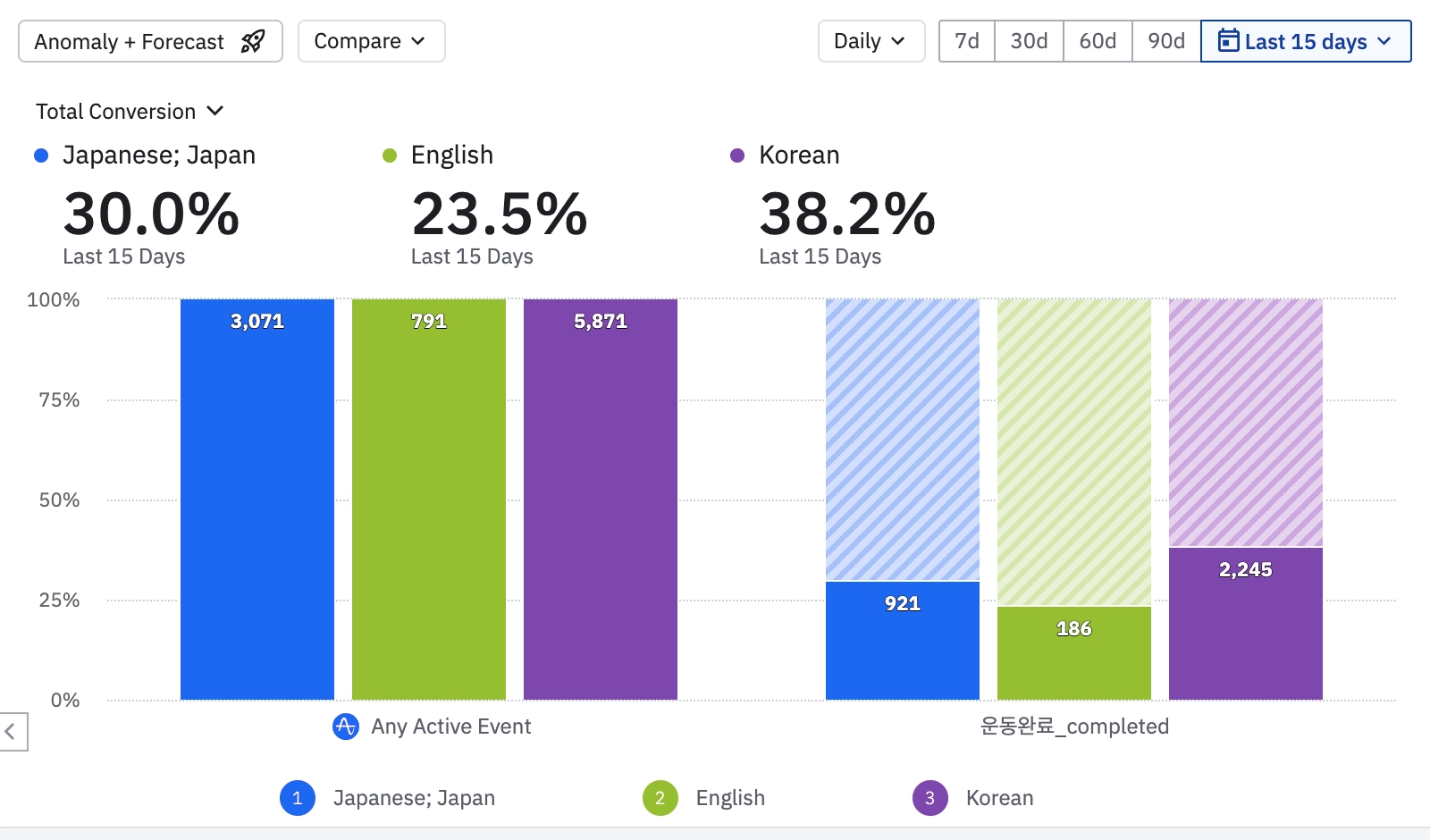Toggle the English series in bottom legend
Viewport: 1430px width, 840px height.
coord(730,798)
